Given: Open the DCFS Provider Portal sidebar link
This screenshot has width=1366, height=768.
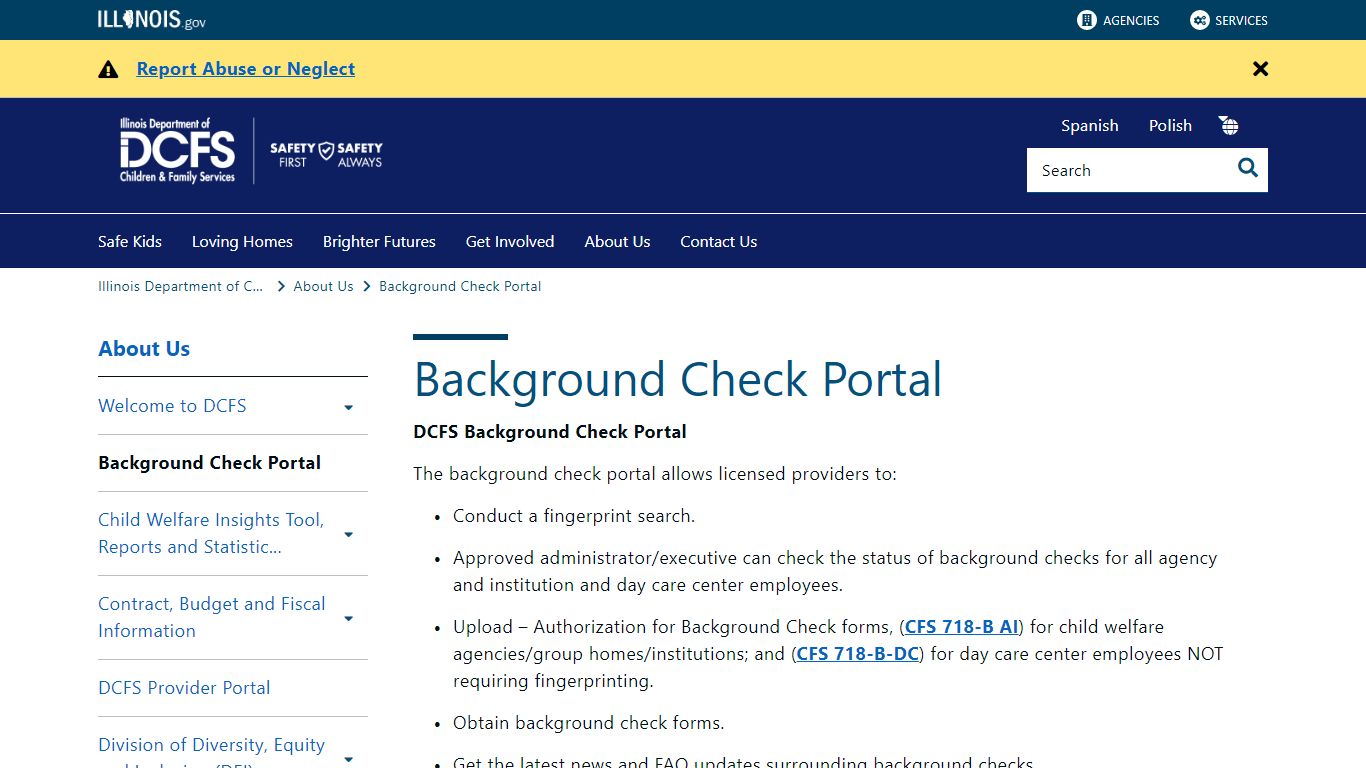Looking at the screenshot, I should [x=184, y=687].
